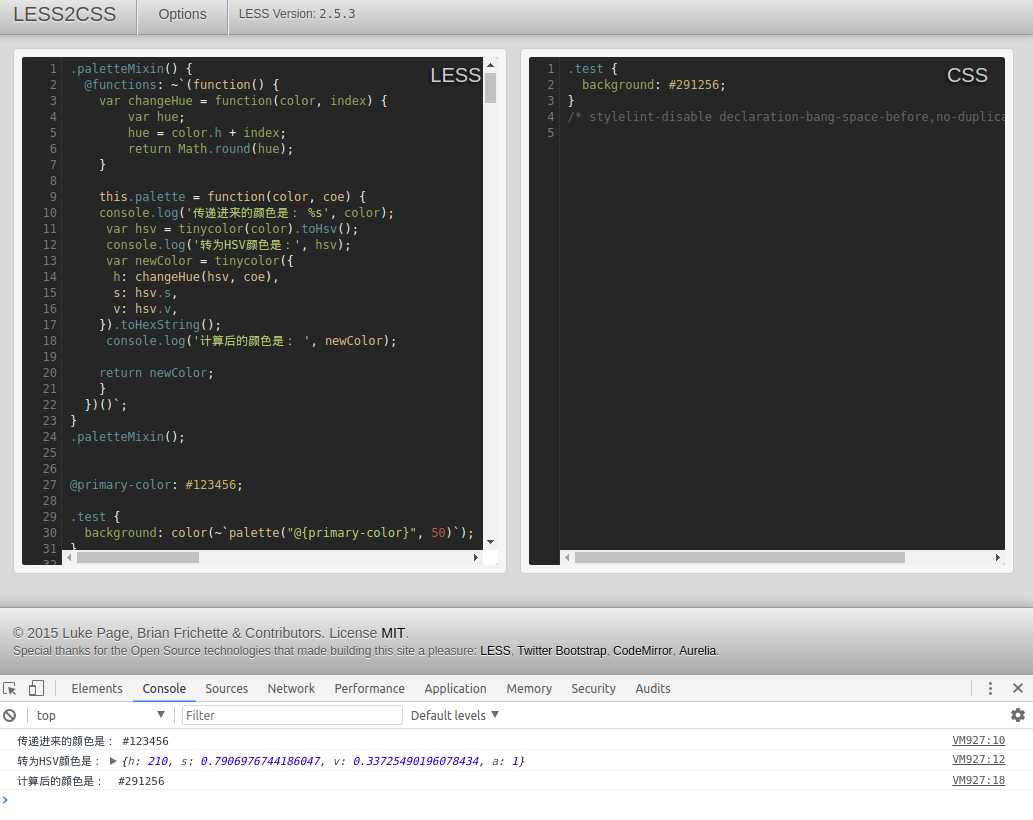The image size is (1033, 820).
Task: Click '@primary-color: #123456;' line in LESS editor
Action: click(x=156, y=485)
